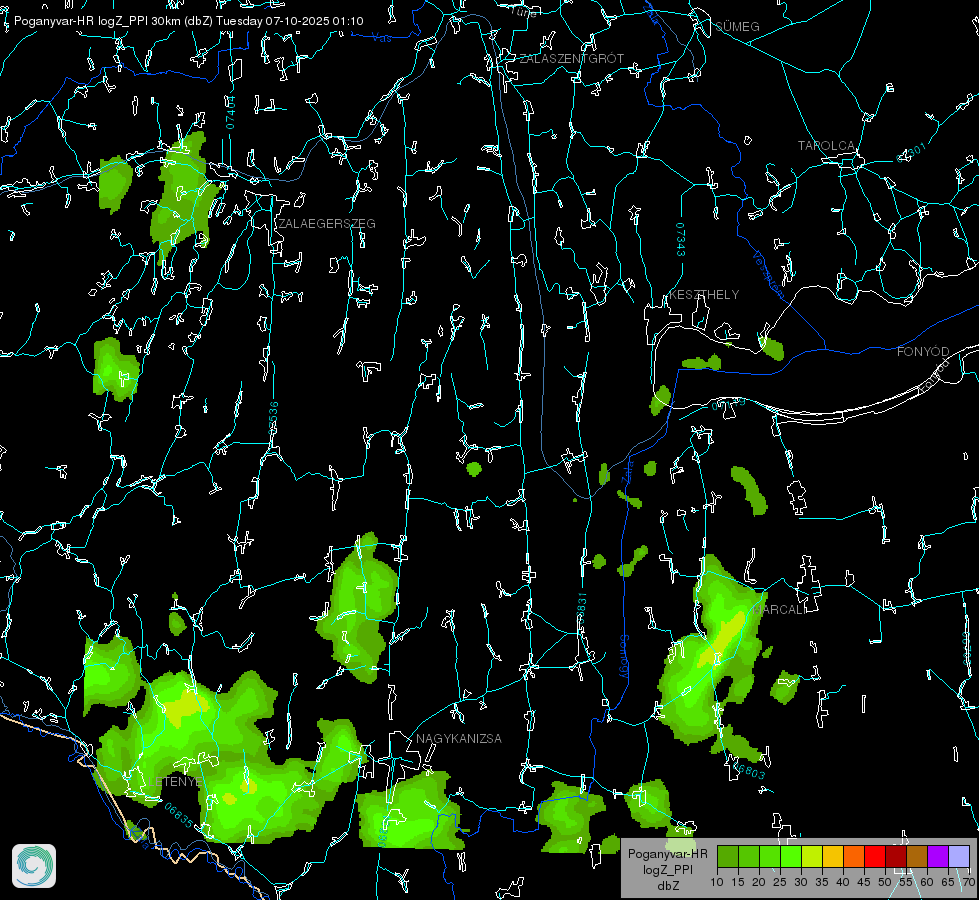Click the logZ_PPI legend label

667,870
